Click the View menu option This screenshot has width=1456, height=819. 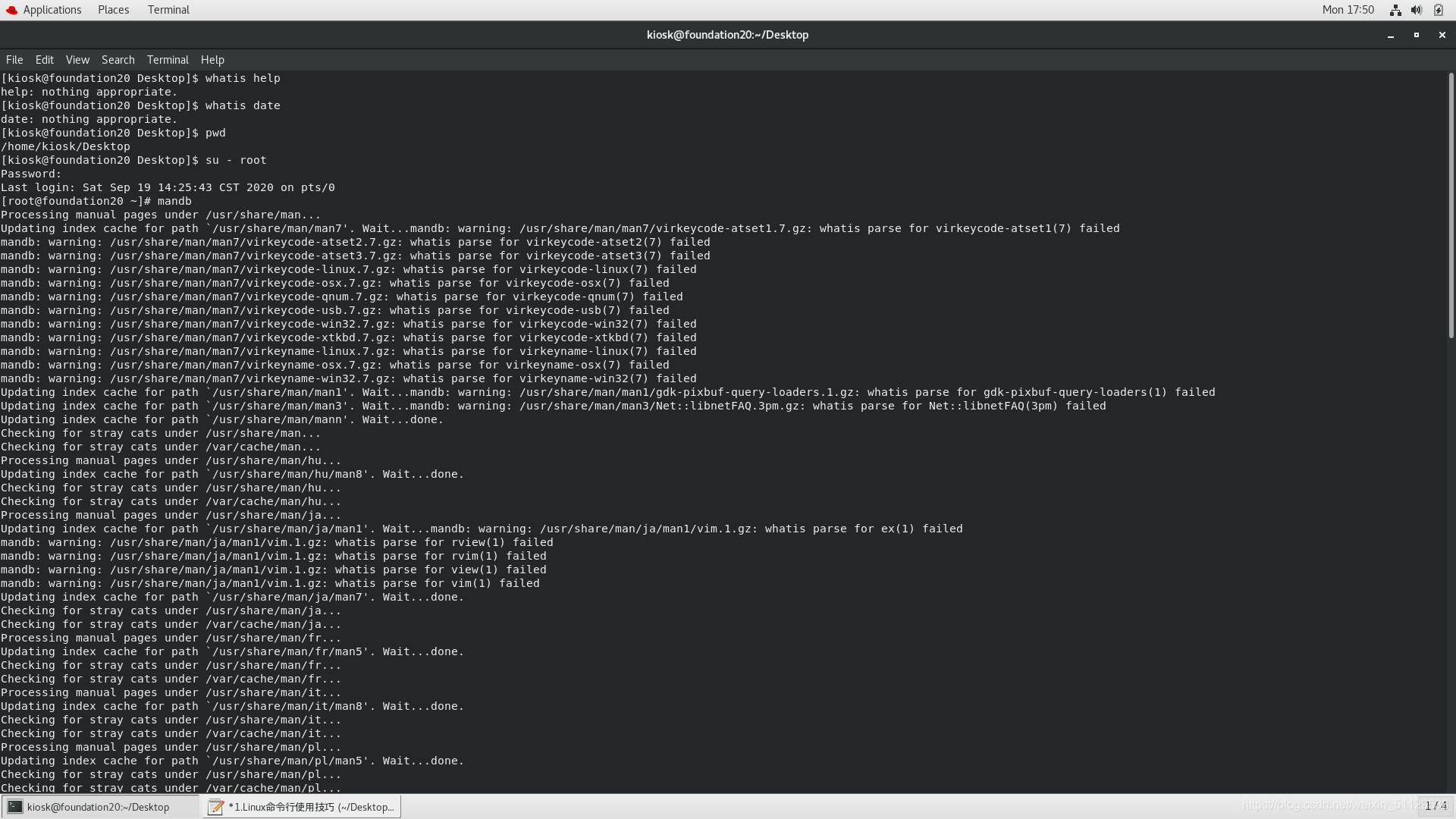pyautogui.click(x=77, y=59)
